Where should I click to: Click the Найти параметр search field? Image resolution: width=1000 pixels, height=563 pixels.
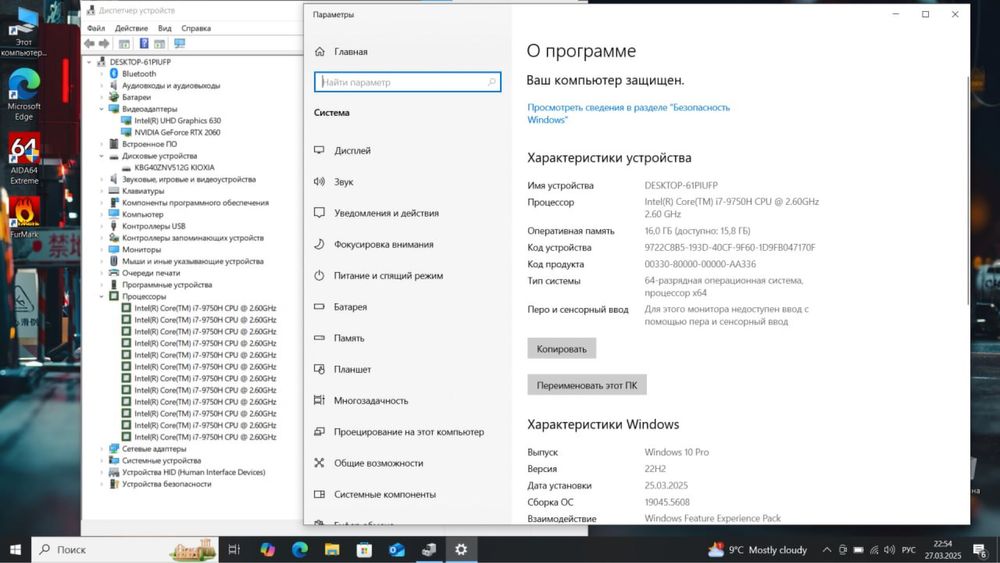coord(407,82)
